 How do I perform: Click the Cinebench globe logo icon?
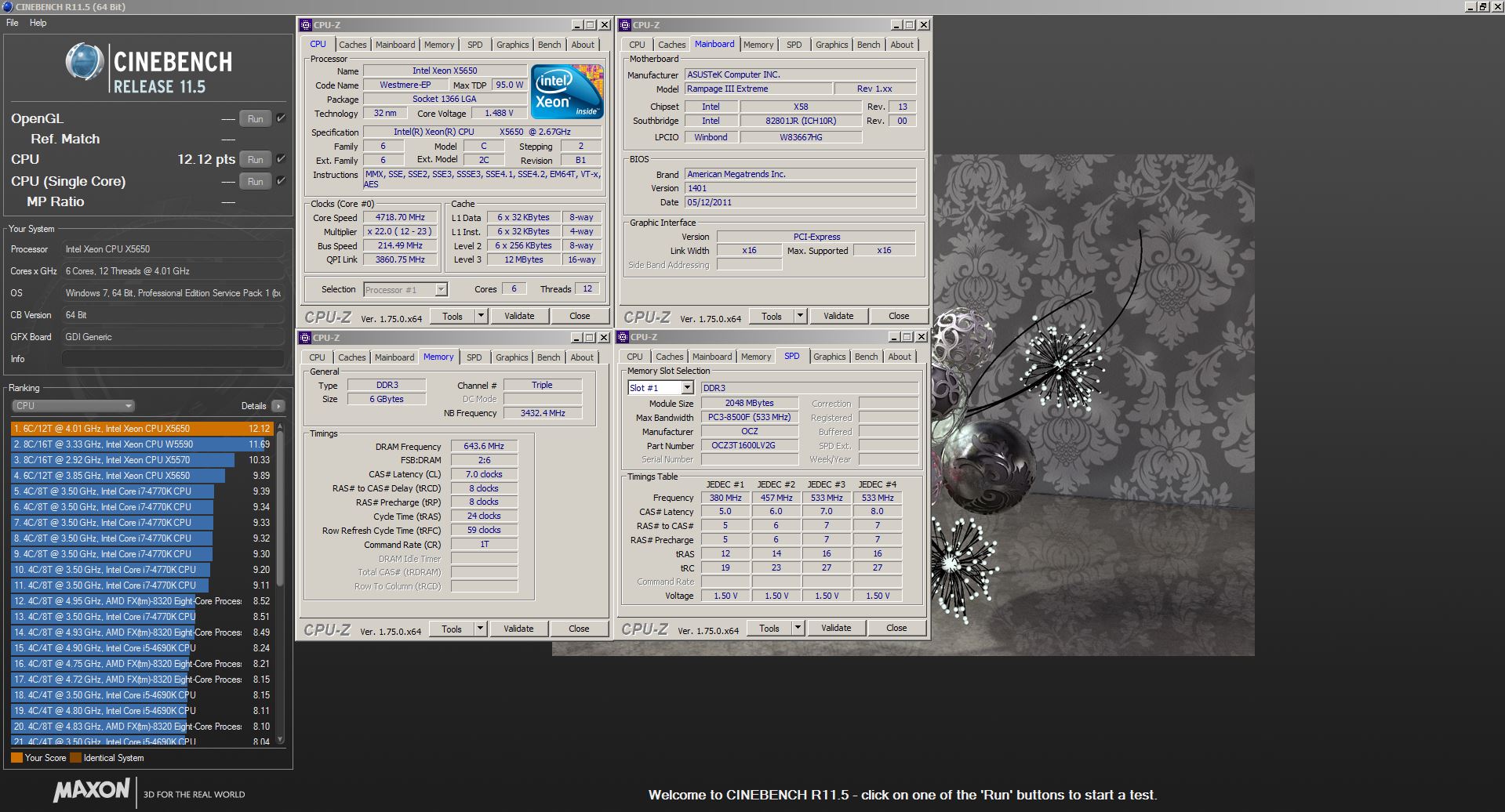(x=84, y=62)
